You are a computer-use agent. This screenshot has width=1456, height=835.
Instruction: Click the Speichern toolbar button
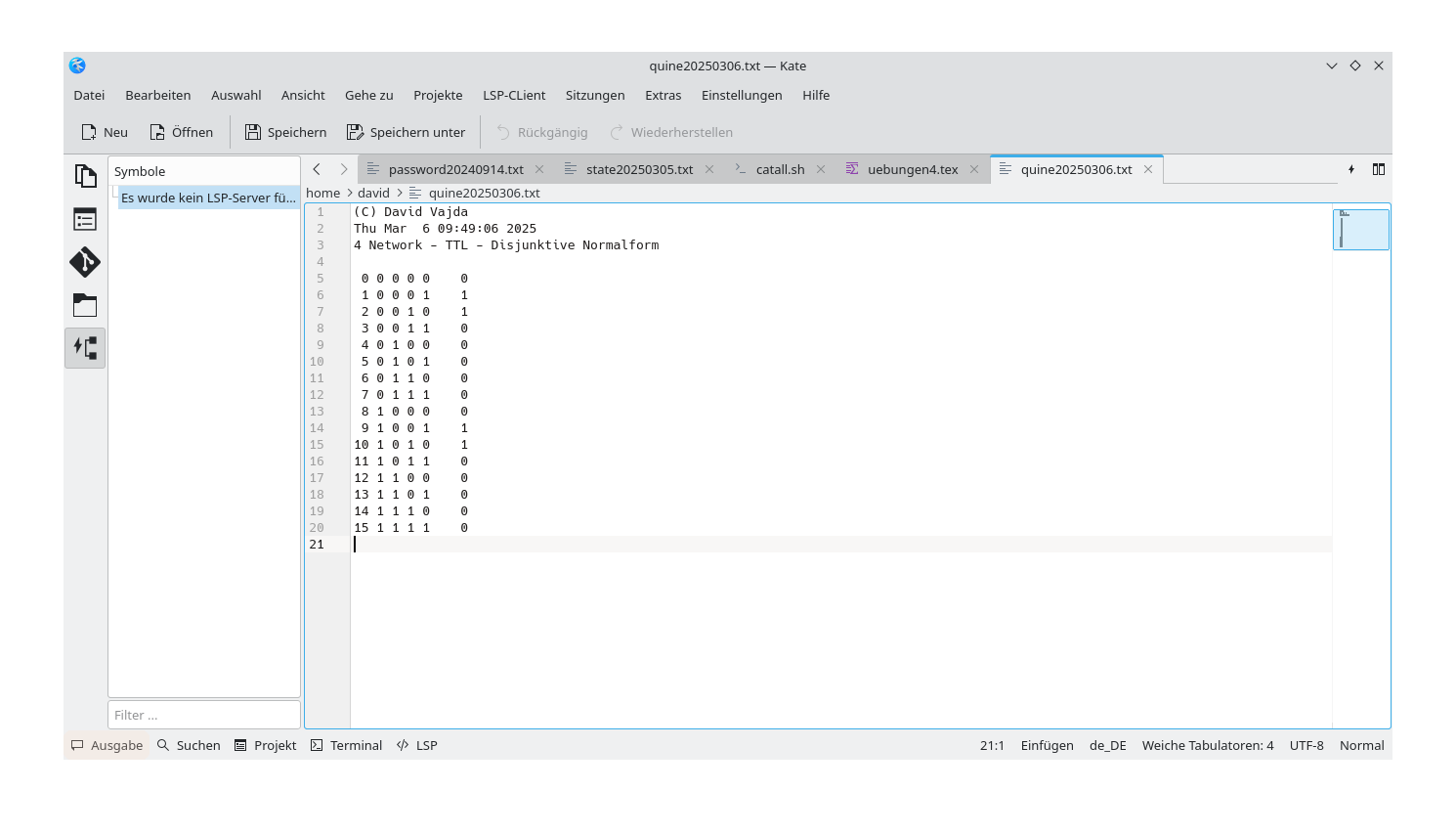click(x=285, y=132)
